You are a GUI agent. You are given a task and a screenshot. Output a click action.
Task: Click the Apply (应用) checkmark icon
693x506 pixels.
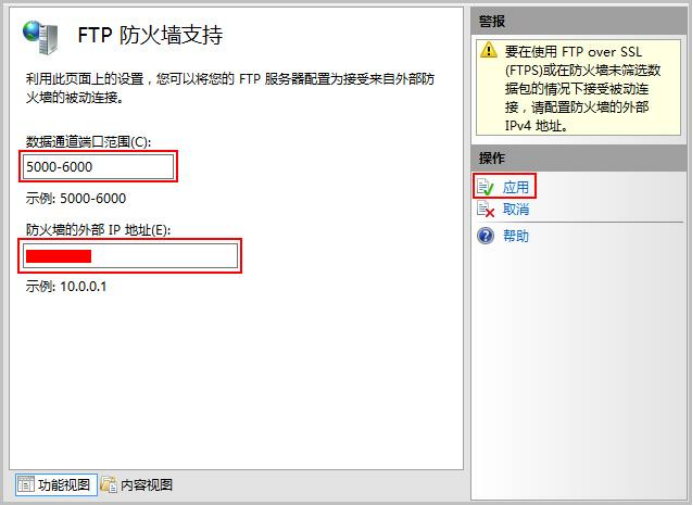point(486,187)
